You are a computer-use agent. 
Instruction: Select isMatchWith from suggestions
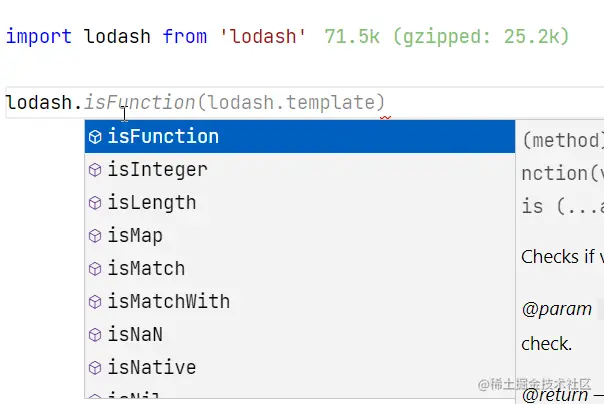(x=300, y=302)
